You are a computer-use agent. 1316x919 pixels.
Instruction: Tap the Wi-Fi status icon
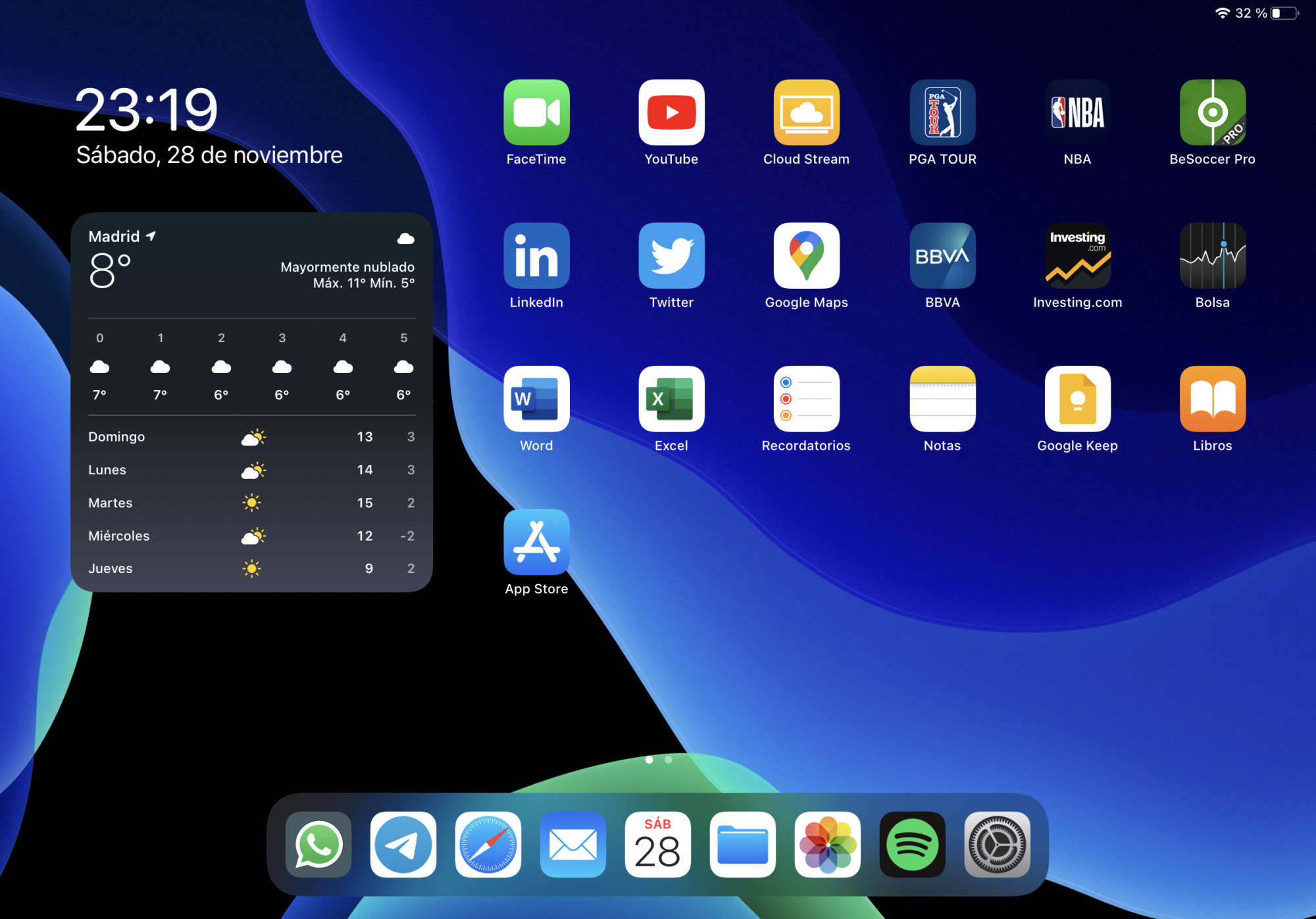point(1222,13)
